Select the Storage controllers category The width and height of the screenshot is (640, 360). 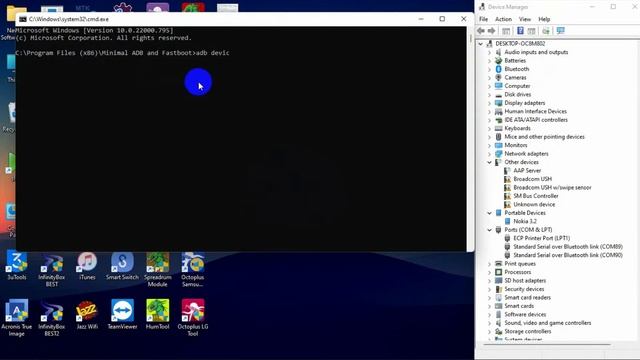point(527,331)
